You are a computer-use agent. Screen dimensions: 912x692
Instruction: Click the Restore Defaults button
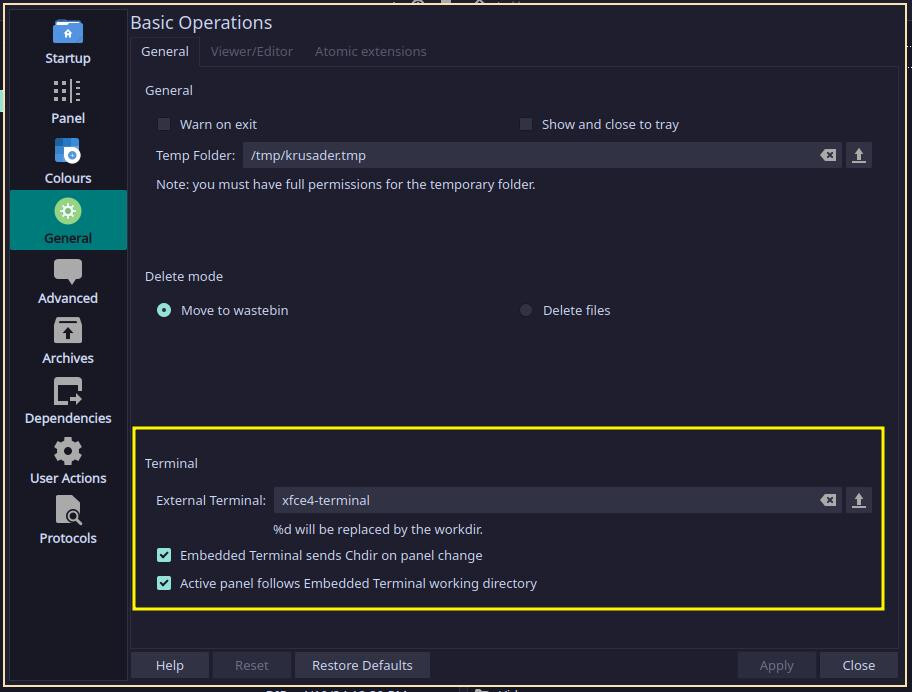[x=362, y=665]
